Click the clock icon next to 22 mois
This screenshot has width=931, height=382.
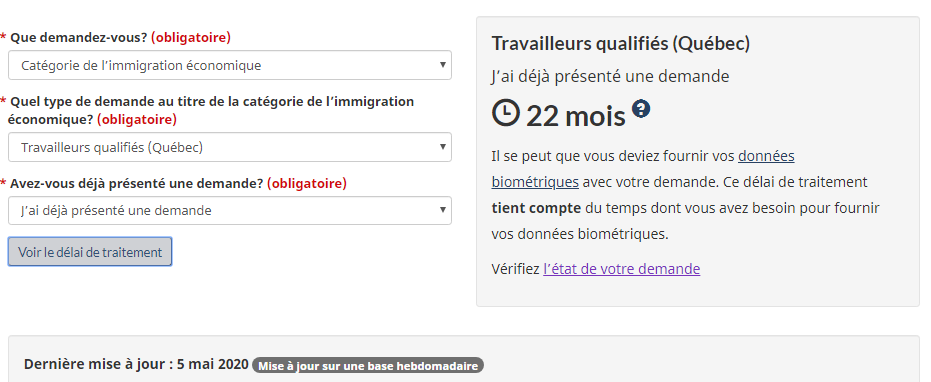(506, 113)
